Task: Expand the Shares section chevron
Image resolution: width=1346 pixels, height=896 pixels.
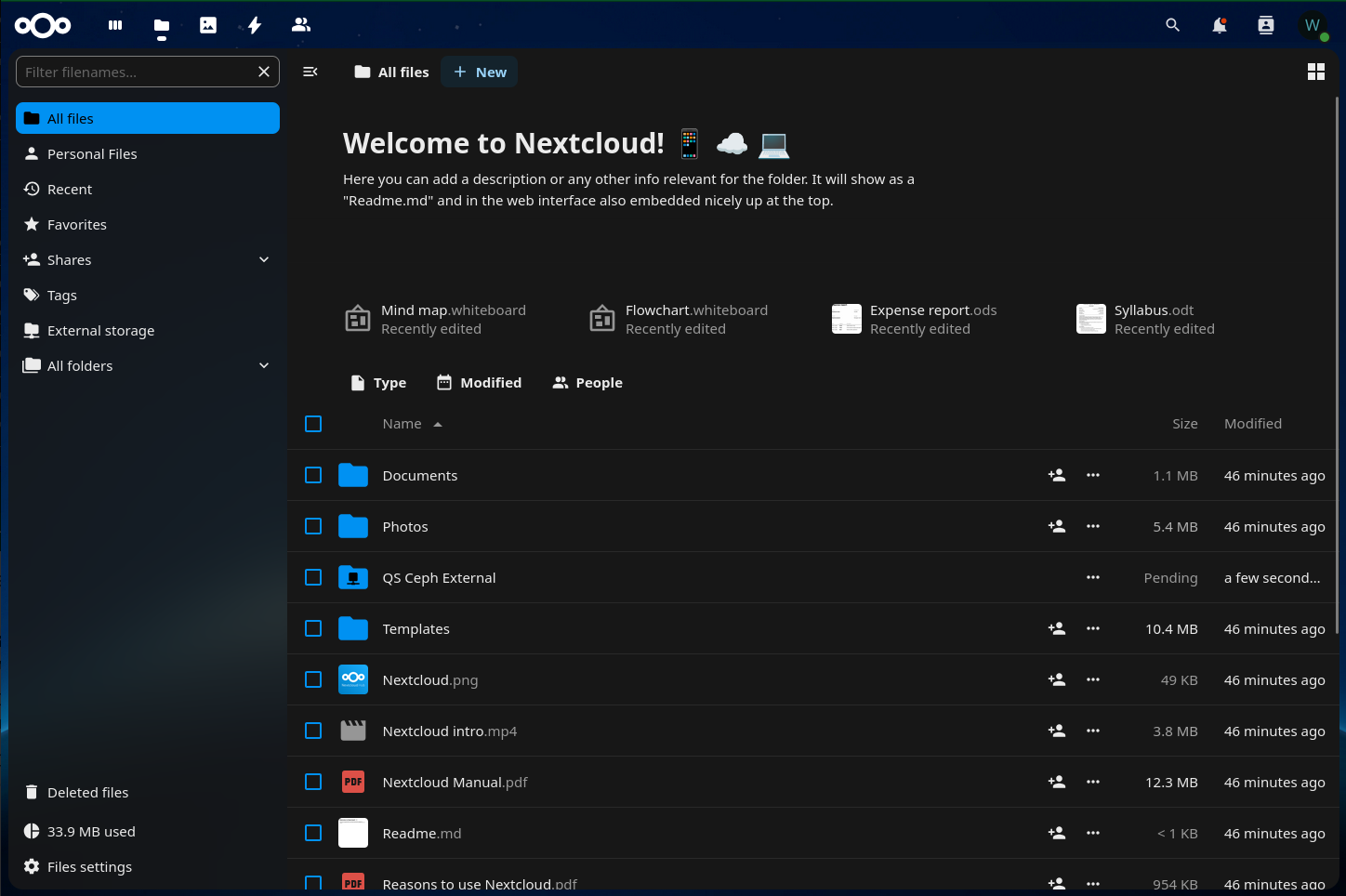Action: tap(264, 259)
